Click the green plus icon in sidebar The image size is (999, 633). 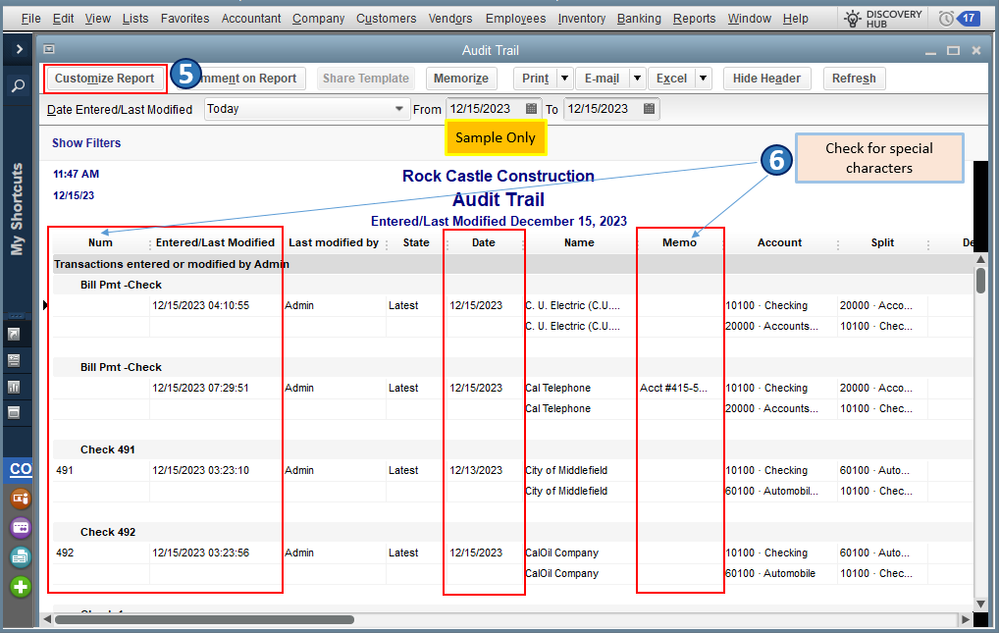point(20,587)
